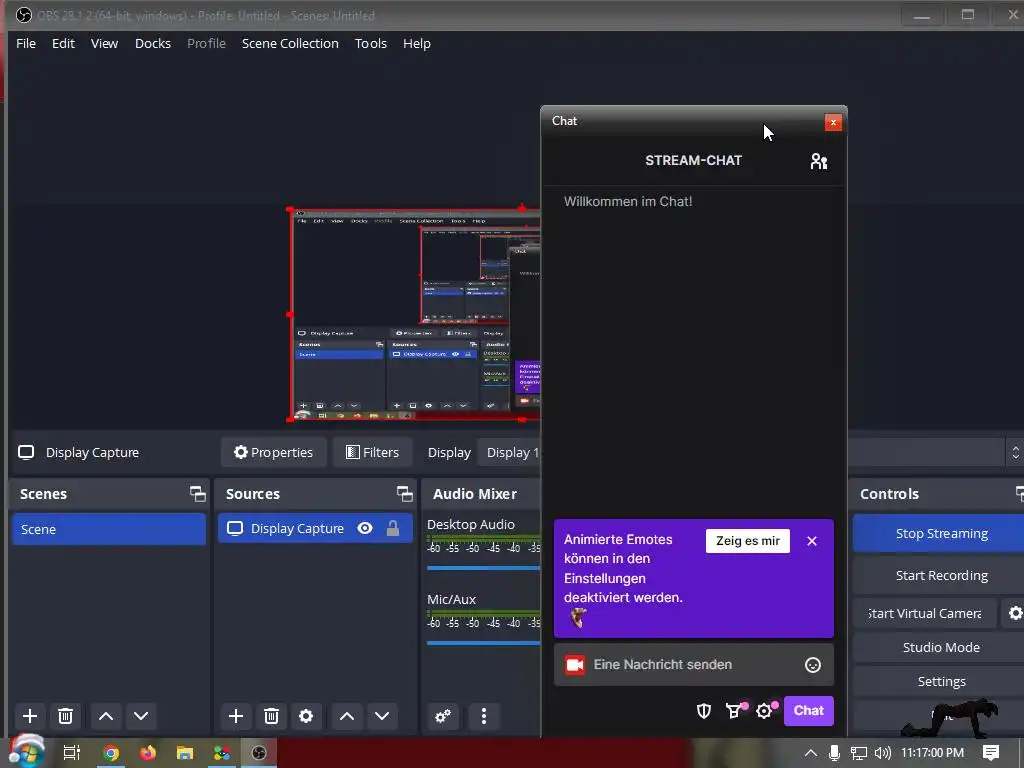Remove selected source with trash icon
Image resolution: width=1024 pixels, height=768 pixels.
[272, 716]
